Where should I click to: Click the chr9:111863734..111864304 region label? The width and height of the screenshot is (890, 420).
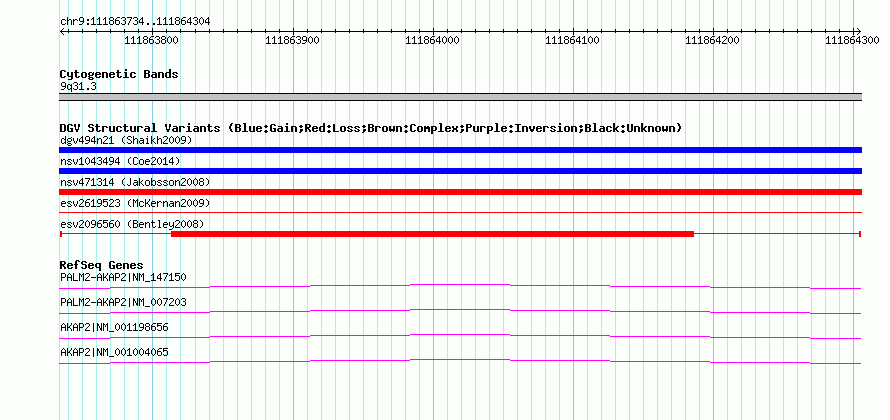coord(135,21)
